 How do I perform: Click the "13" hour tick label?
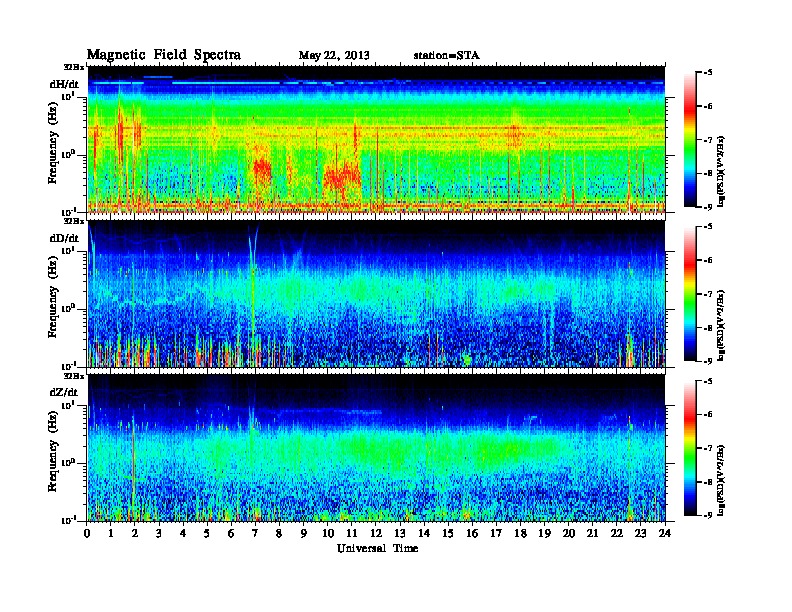coord(400,533)
